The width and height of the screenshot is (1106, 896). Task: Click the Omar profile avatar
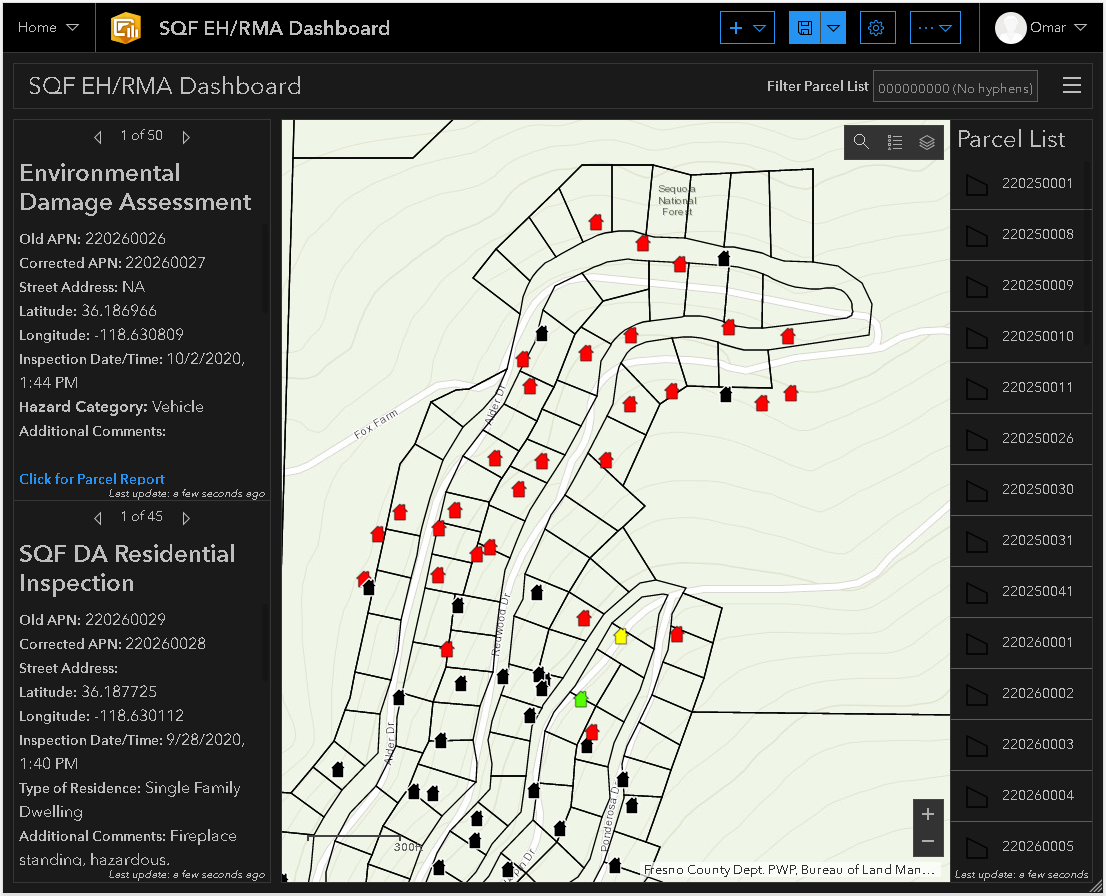(1010, 28)
